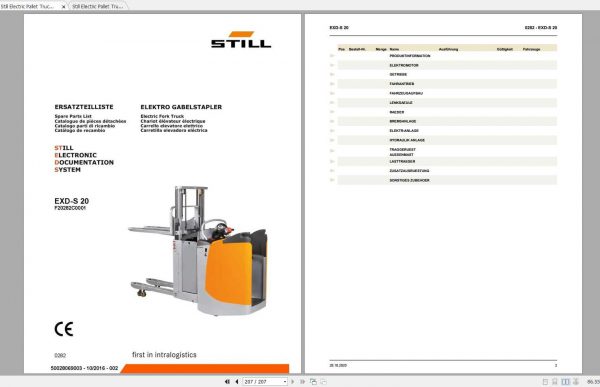This screenshot has width=600, height=387.
Task: Click the STILL logo on the cover page
Action: 241,39
